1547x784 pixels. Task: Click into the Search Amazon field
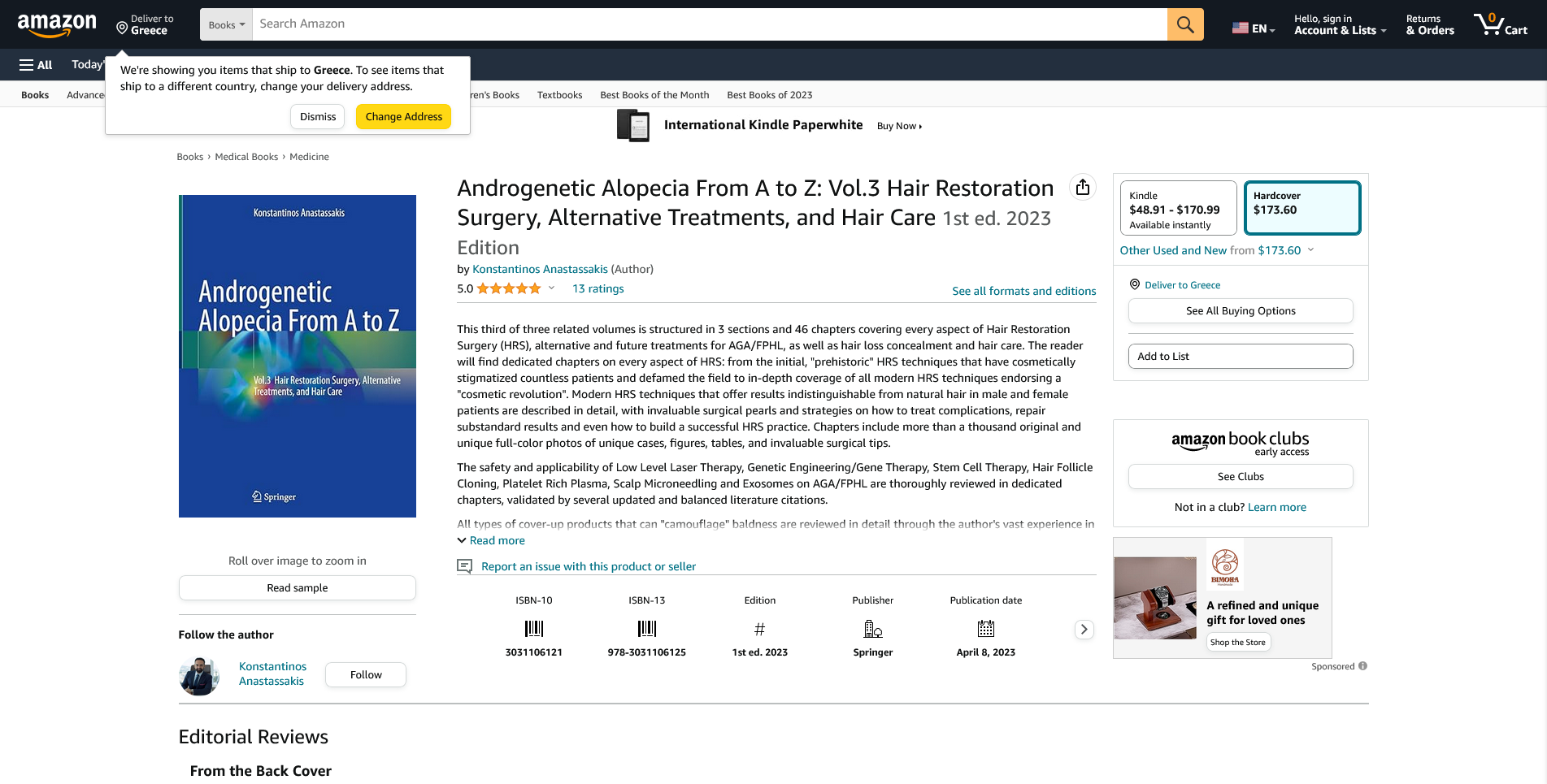point(707,24)
